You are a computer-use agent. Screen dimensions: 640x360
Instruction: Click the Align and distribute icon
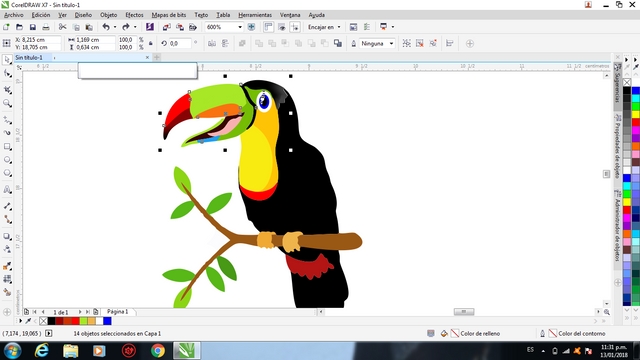pyautogui.click(x=449, y=43)
